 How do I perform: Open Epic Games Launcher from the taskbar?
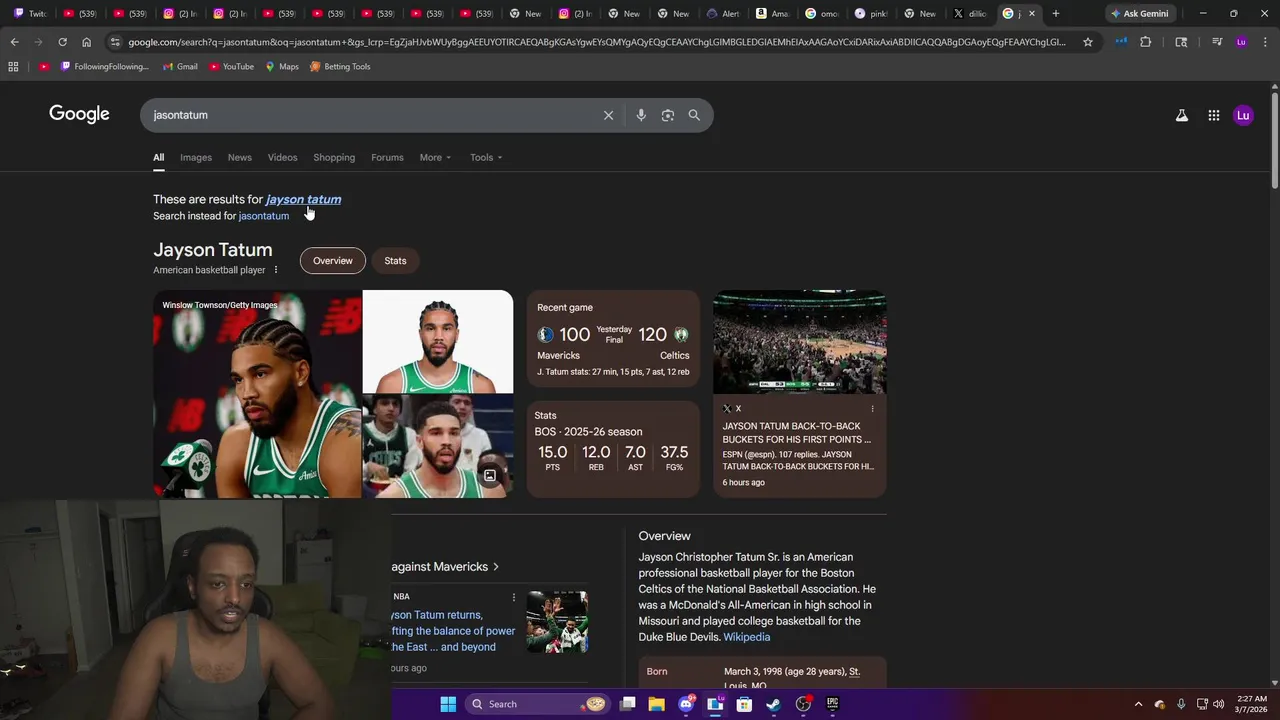coord(832,704)
